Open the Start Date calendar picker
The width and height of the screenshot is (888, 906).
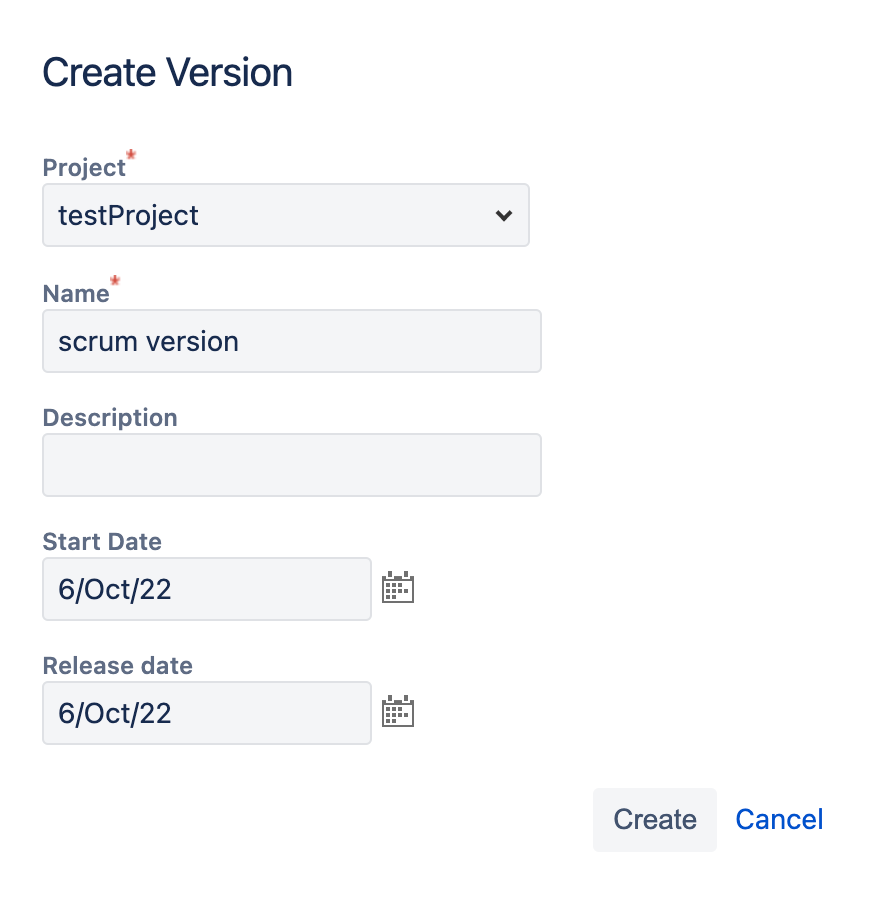pyautogui.click(x=398, y=588)
